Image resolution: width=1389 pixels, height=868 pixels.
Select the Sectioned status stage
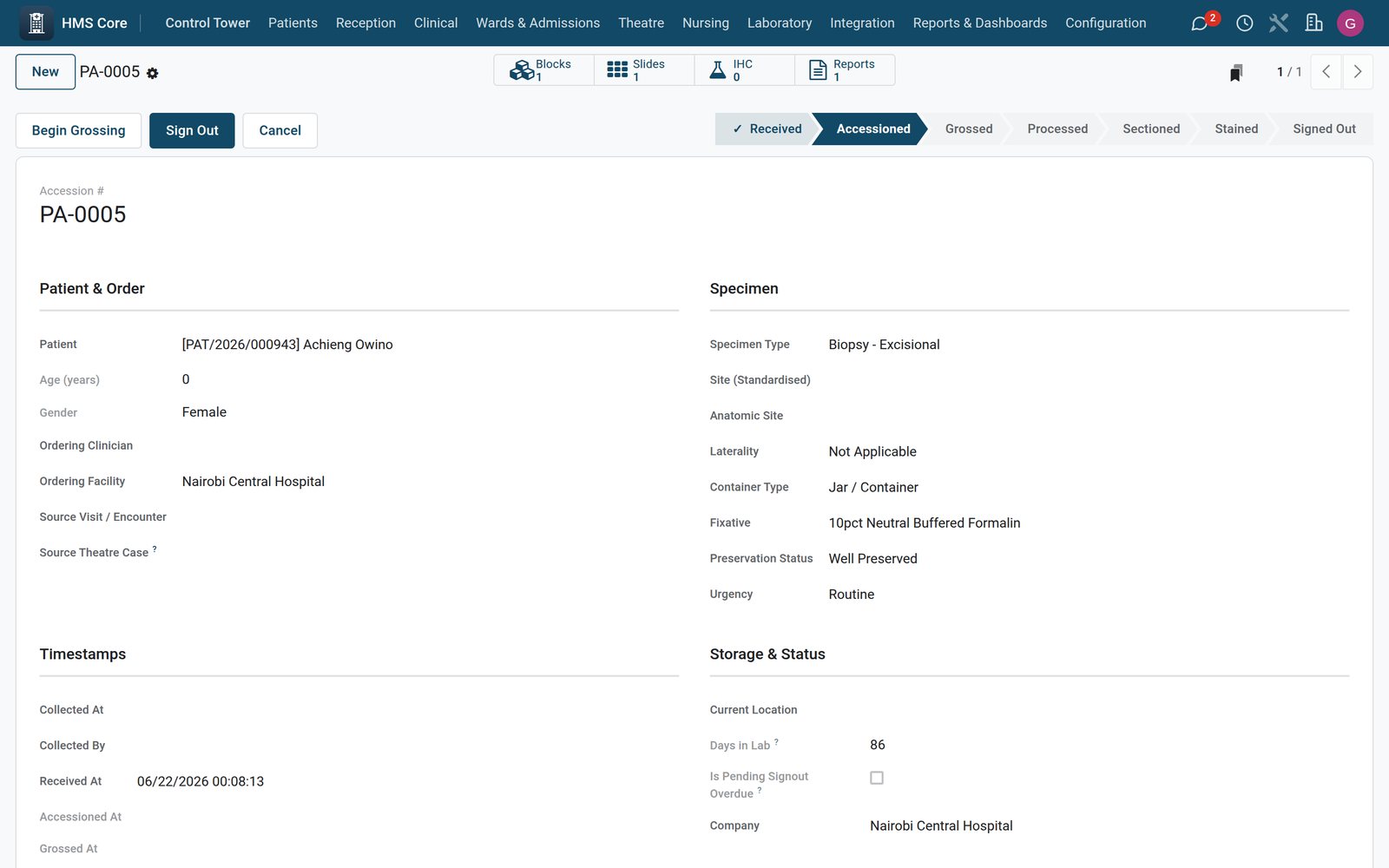click(x=1150, y=128)
